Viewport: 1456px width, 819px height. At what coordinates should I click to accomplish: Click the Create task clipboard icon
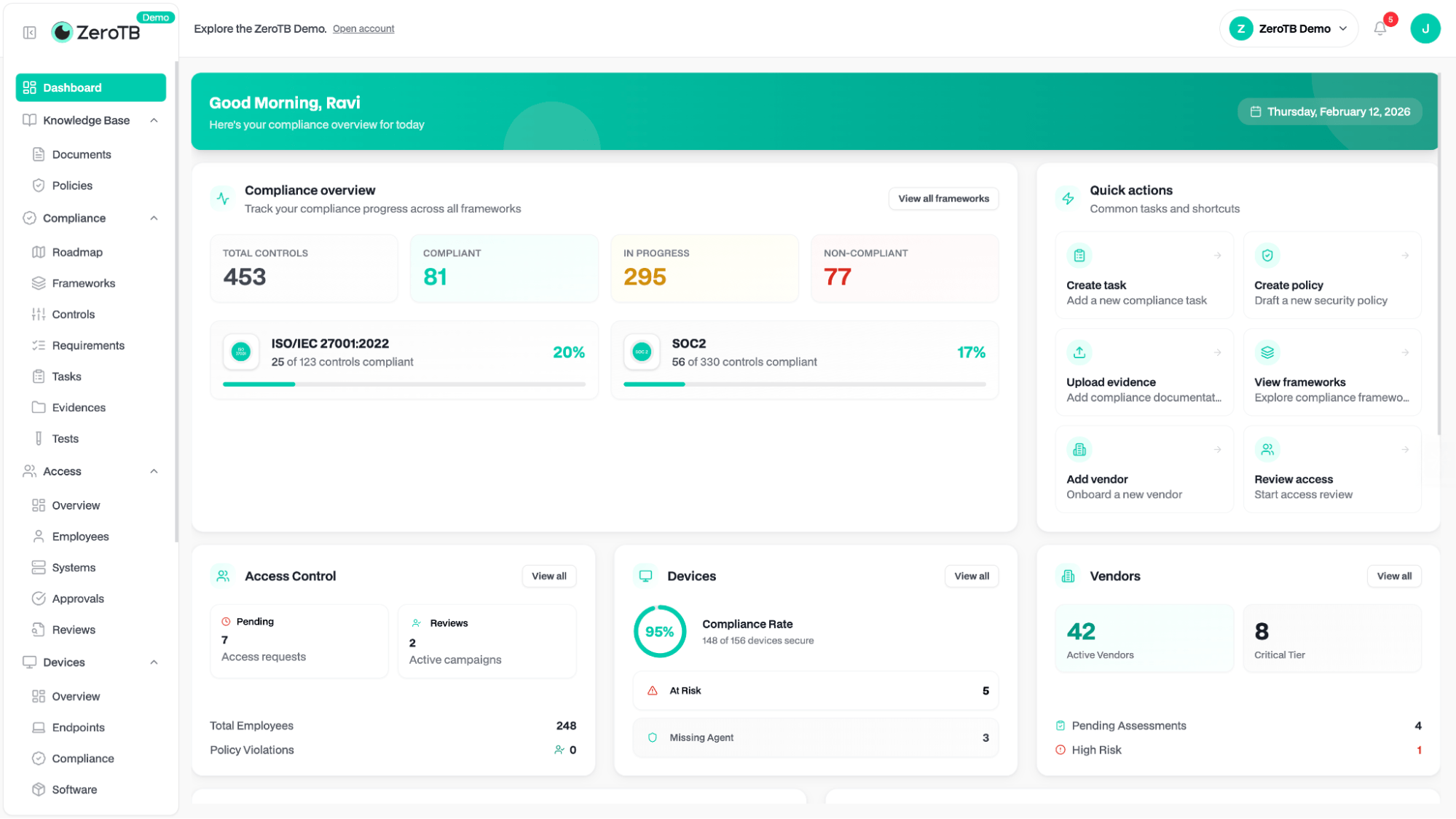pos(1079,256)
